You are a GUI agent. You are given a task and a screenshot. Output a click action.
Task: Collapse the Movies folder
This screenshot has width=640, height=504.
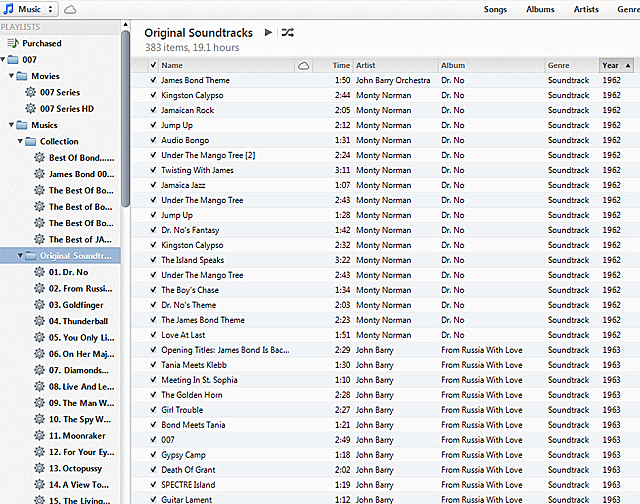pos(11,76)
